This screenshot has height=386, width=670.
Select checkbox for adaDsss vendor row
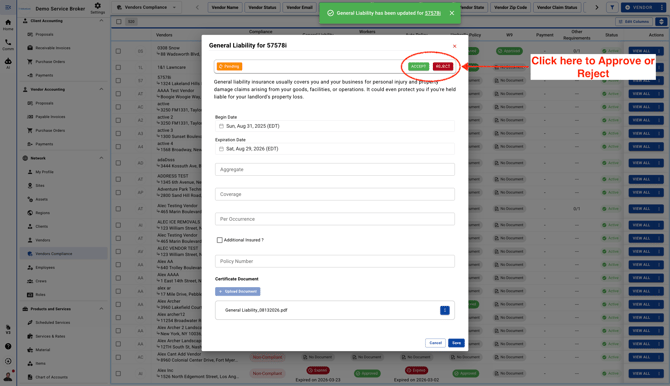pyautogui.click(x=118, y=163)
